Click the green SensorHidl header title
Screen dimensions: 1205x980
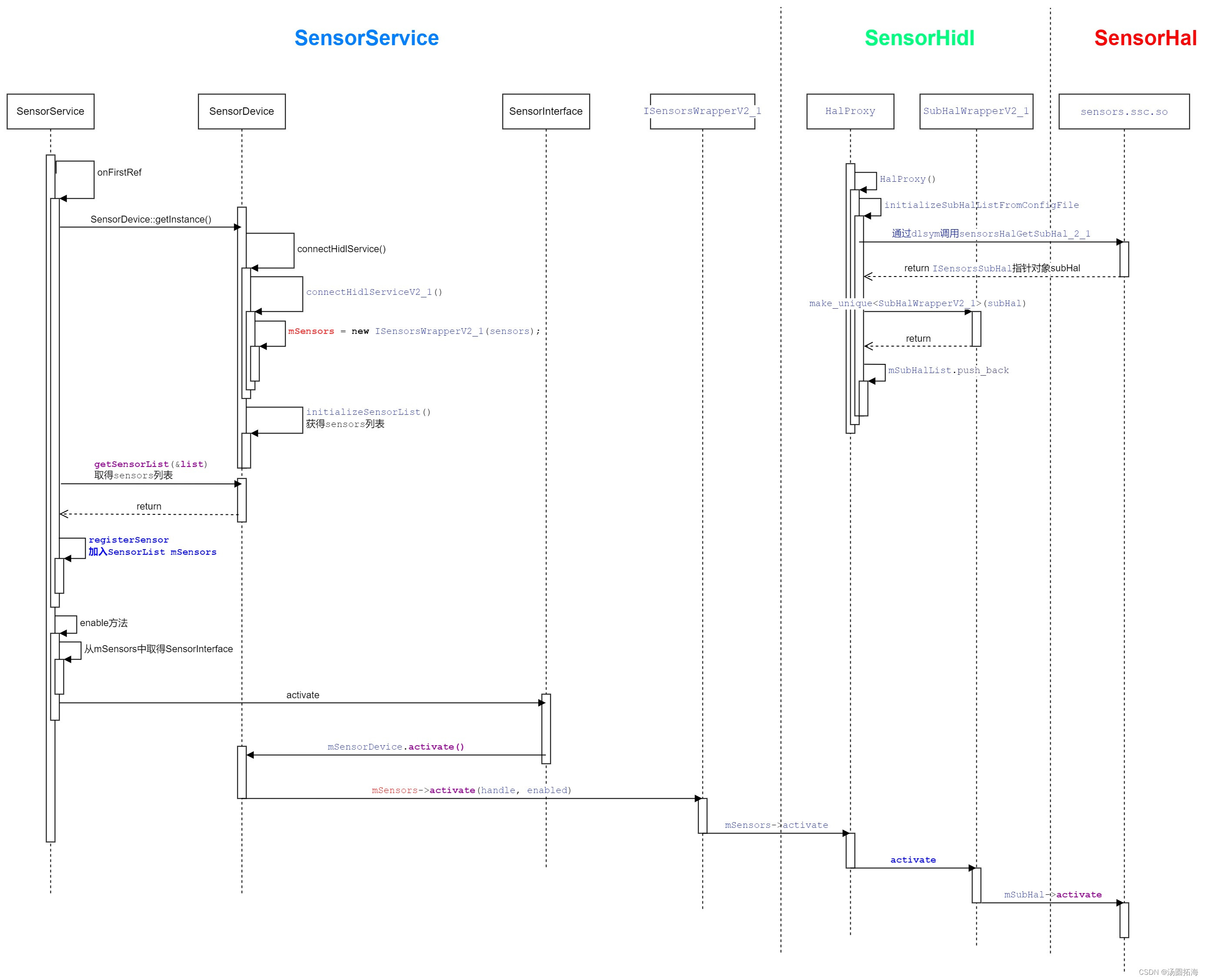[x=919, y=38]
